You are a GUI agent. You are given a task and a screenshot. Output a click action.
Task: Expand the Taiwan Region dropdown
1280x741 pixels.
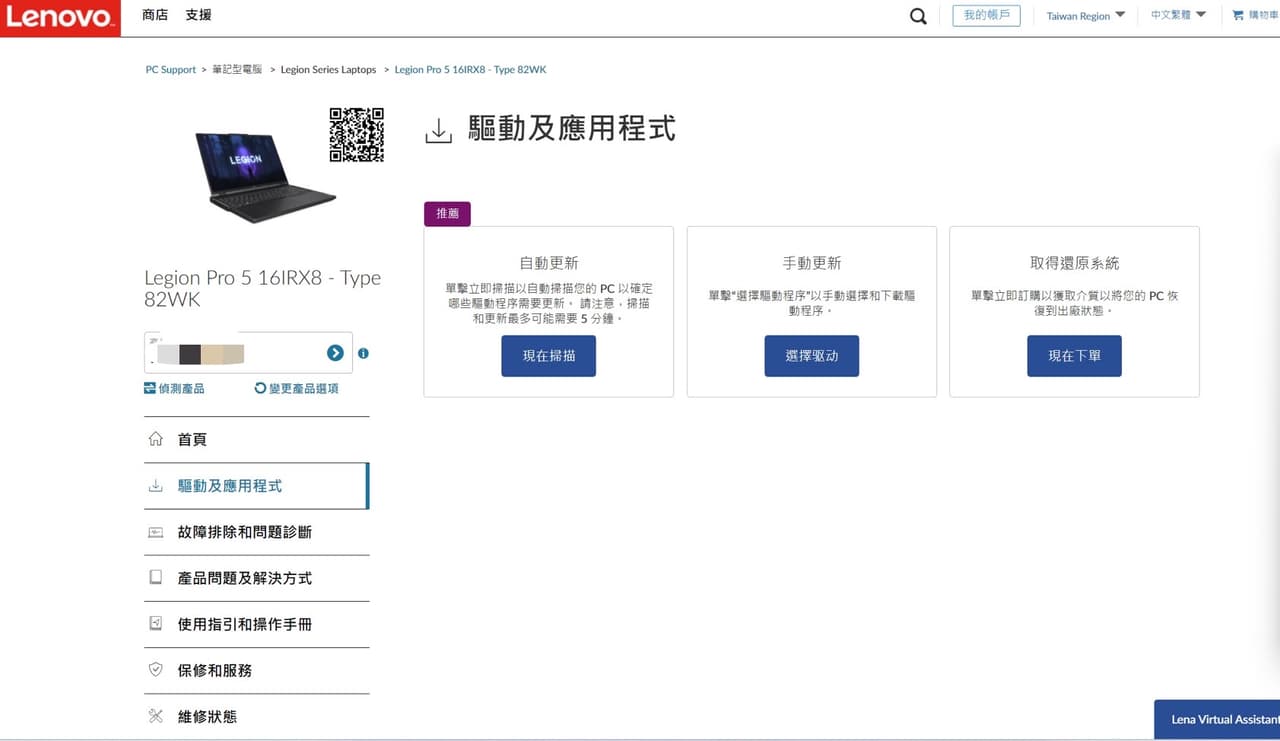click(x=1086, y=16)
